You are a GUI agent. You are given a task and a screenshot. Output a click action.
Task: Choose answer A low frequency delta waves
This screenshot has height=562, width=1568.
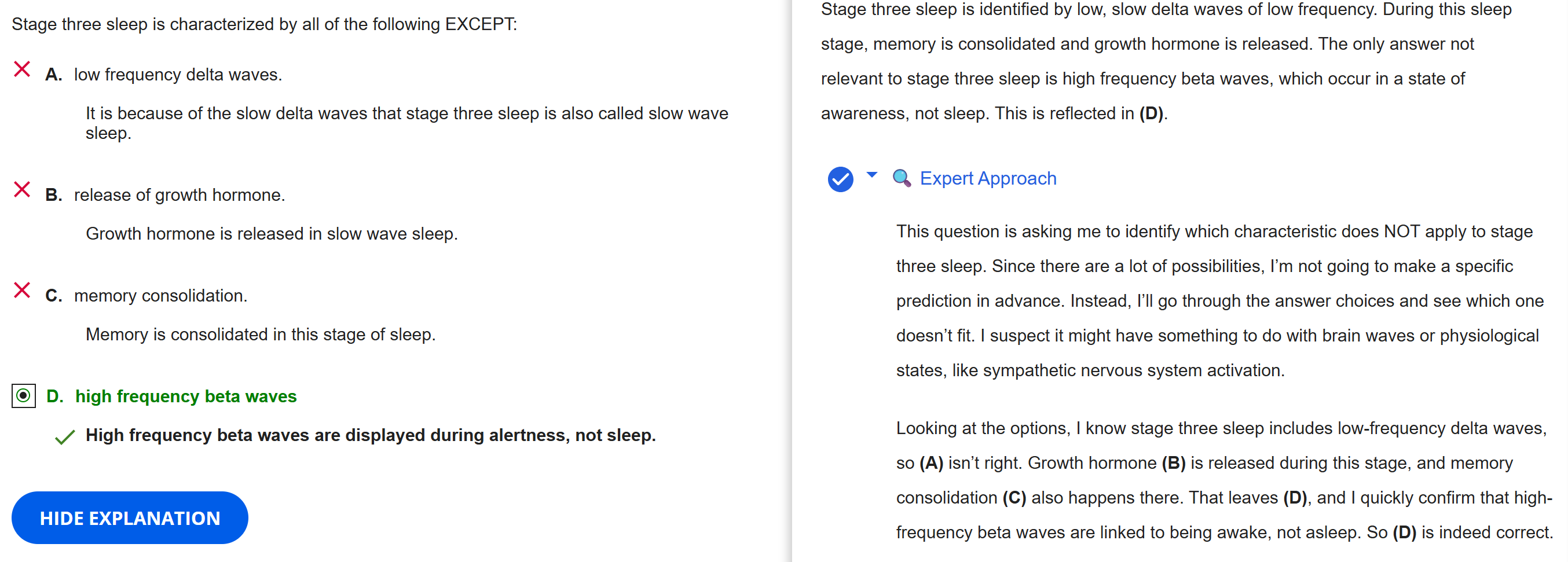click(x=178, y=75)
